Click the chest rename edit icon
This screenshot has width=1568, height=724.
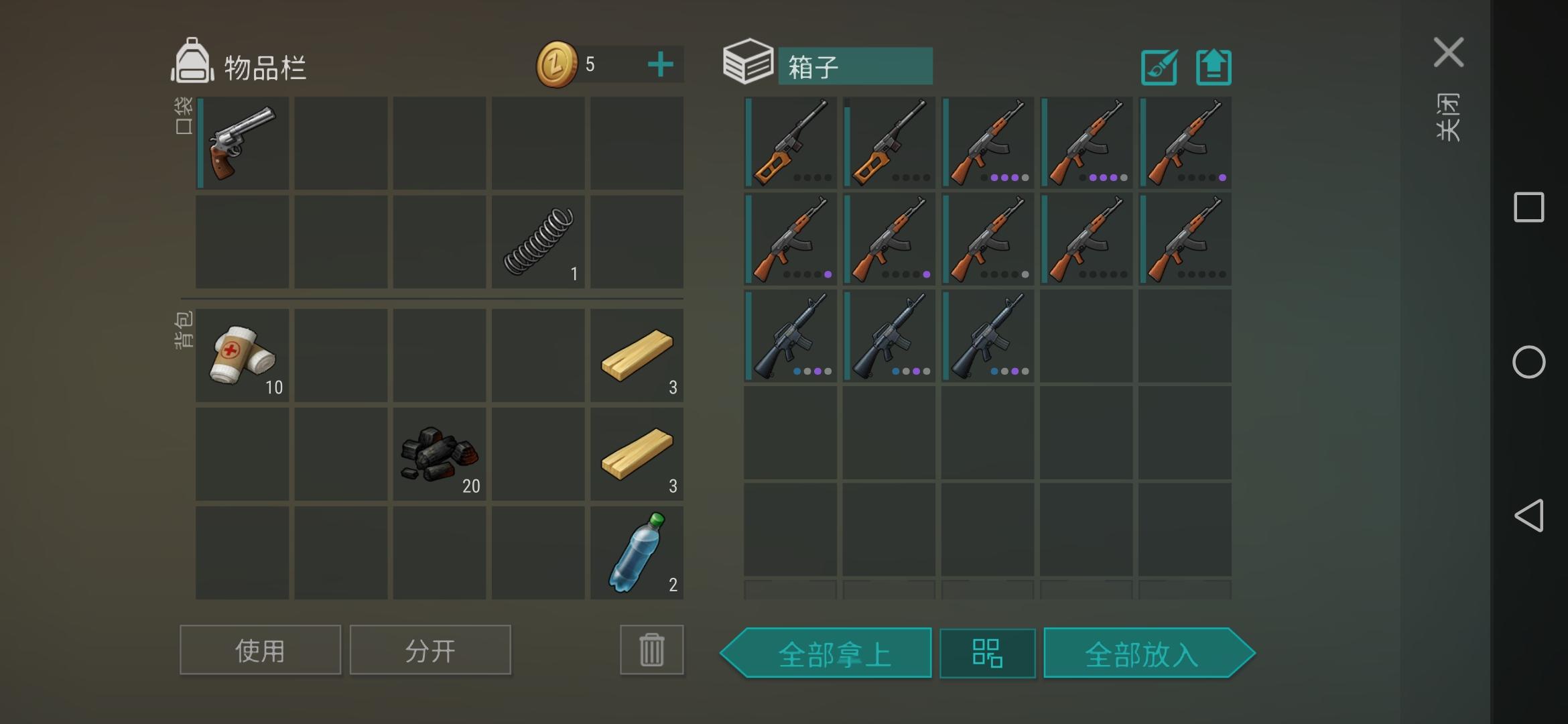pyautogui.click(x=1159, y=67)
